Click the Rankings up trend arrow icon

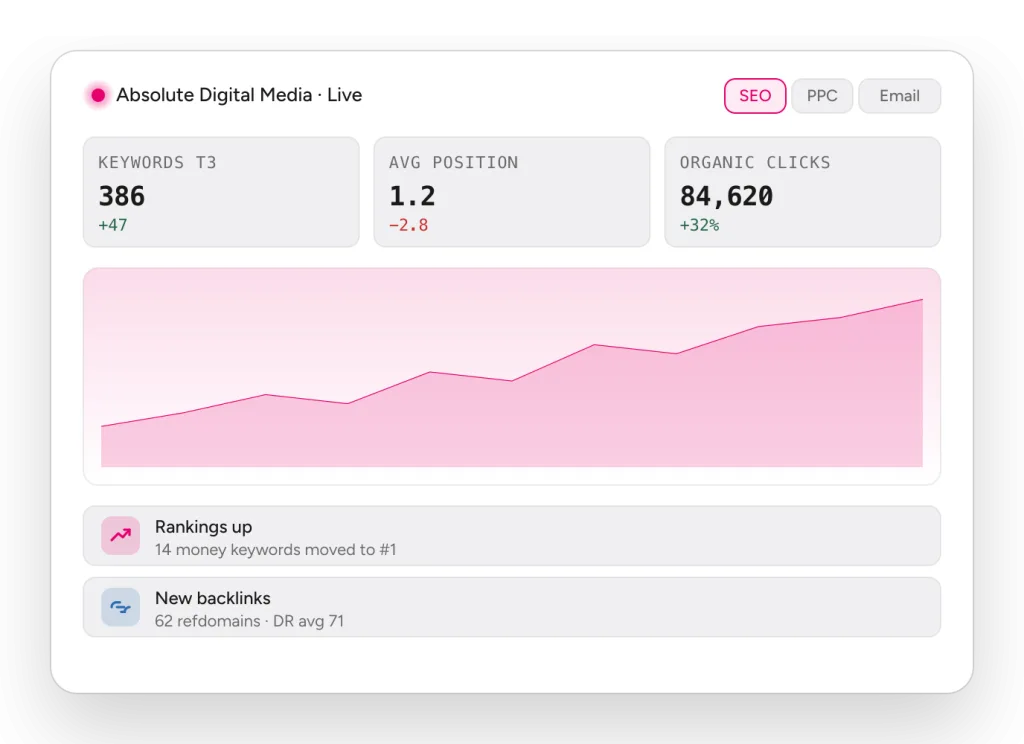121,536
